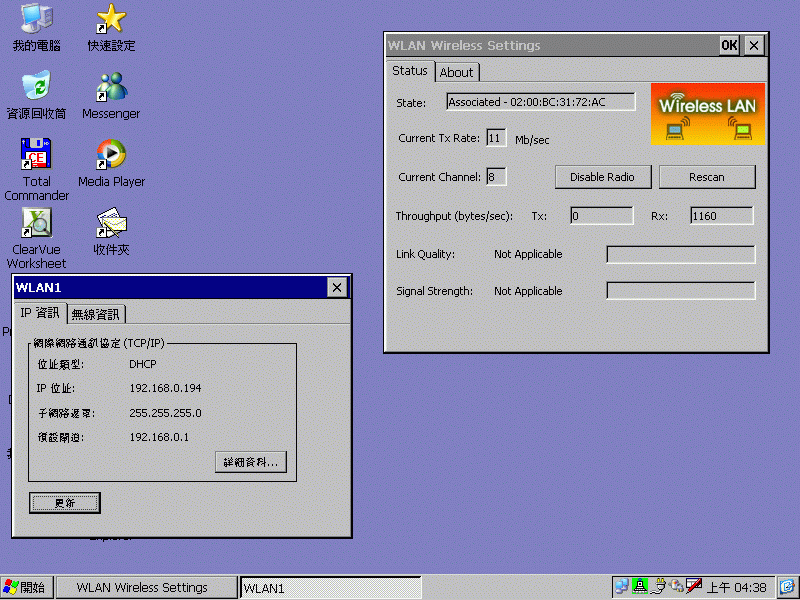This screenshot has height=600, width=800.
Task: Select the gateway value 192.168.0.1
Action: [159, 437]
